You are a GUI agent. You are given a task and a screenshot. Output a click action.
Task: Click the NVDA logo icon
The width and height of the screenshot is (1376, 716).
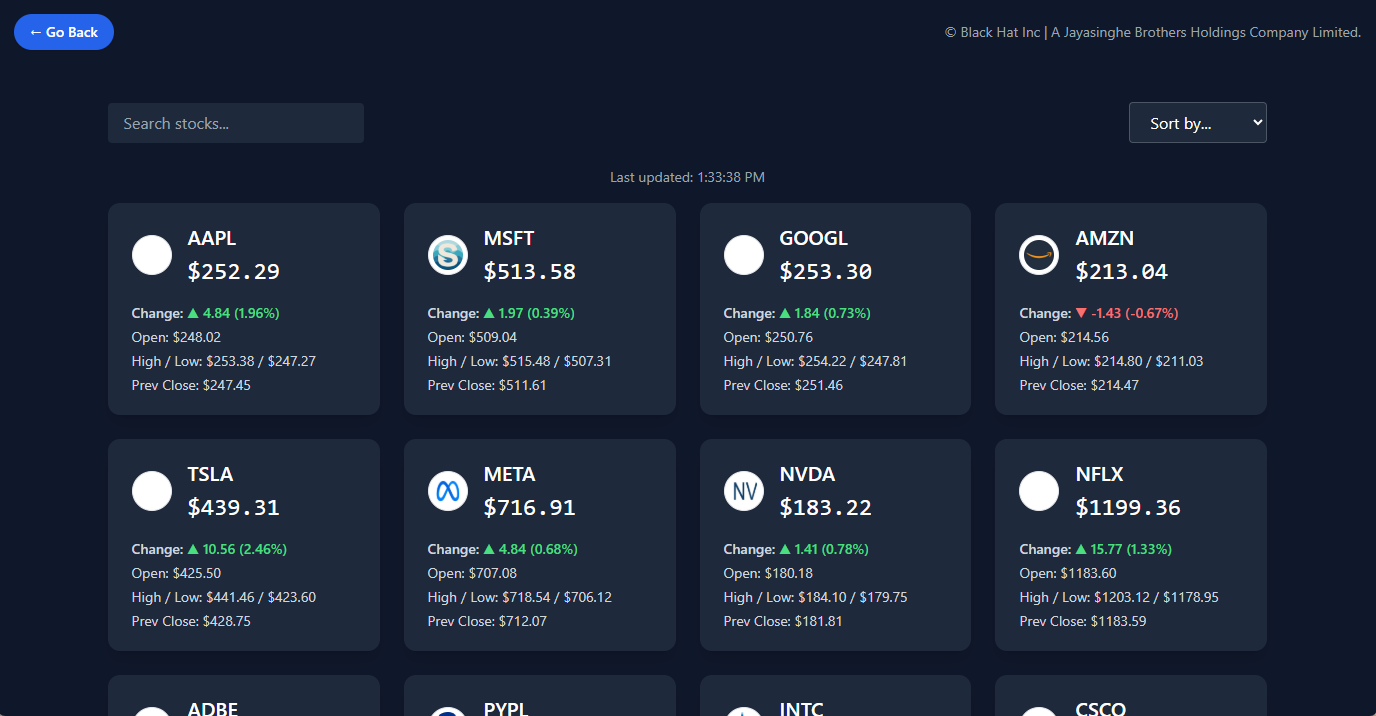point(744,491)
